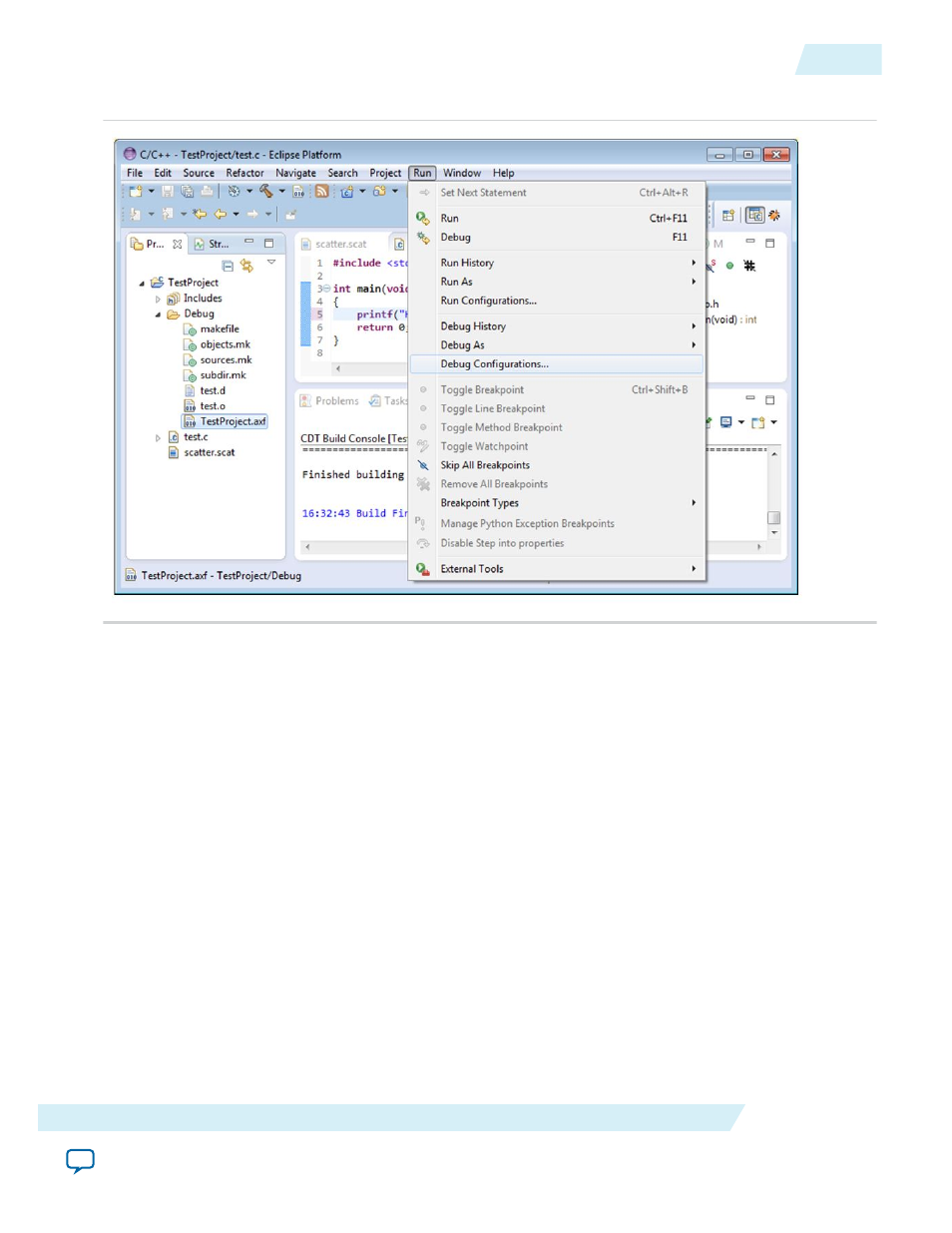Open Project Explorer view menu triangle
The height and width of the screenshot is (1233, 952).
pyautogui.click(x=270, y=263)
